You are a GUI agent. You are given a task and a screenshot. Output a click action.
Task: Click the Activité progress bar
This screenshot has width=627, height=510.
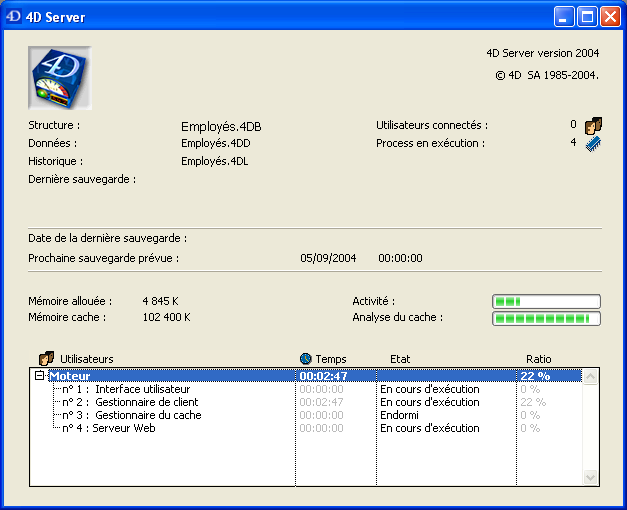(546, 301)
